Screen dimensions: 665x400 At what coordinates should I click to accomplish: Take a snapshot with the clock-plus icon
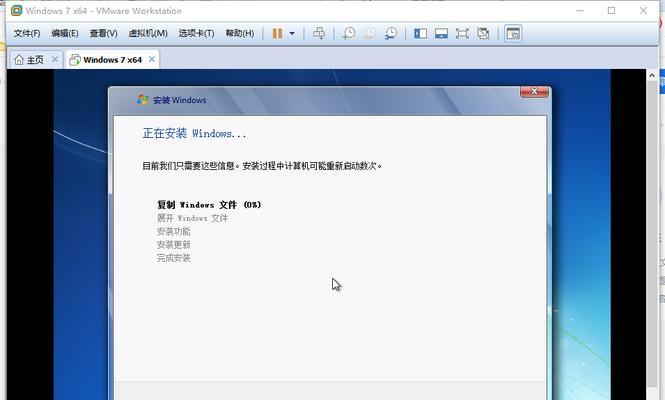click(349, 33)
